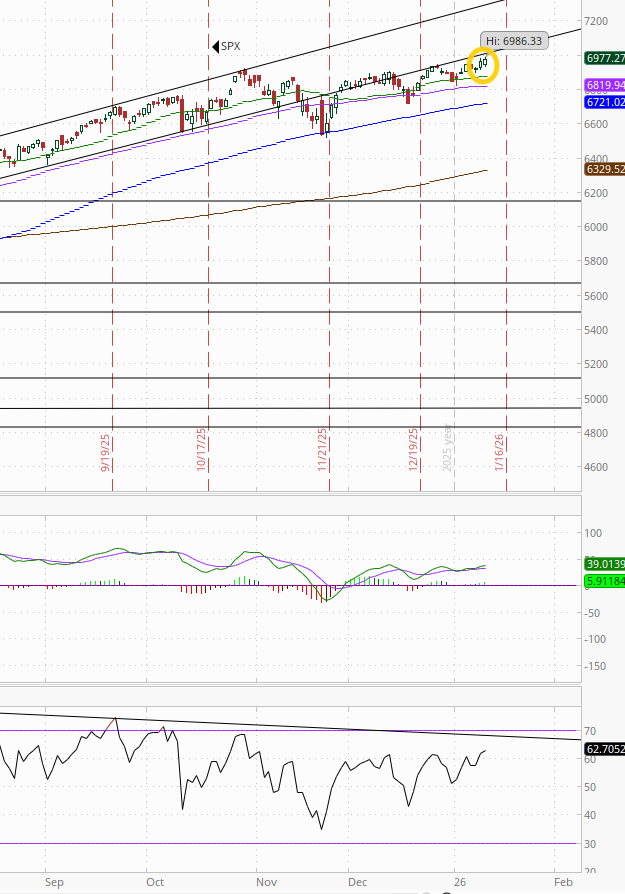Click the RSI 62.7052 value label
Screen dimensions: 625x894
click(604, 749)
